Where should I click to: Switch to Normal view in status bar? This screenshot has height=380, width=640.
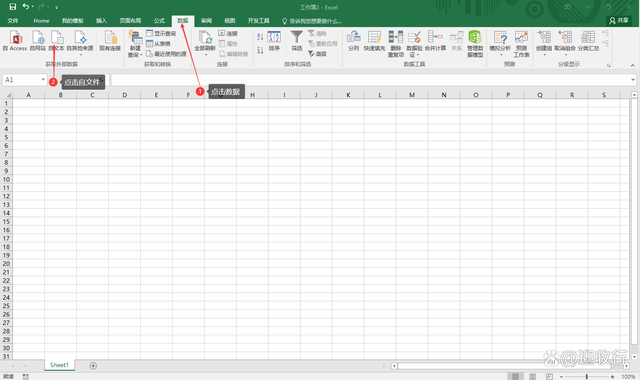516,376
